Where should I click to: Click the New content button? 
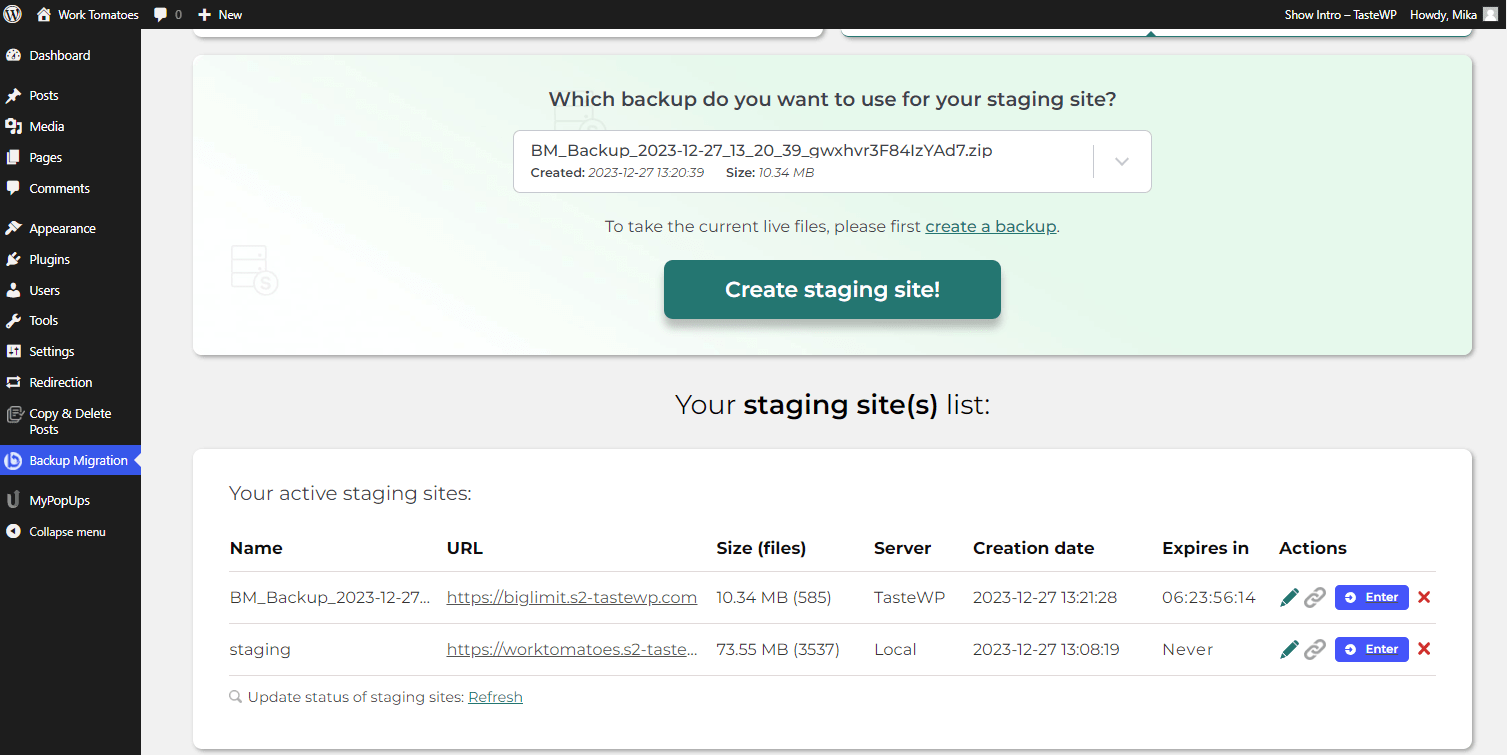tap(220, 14)
